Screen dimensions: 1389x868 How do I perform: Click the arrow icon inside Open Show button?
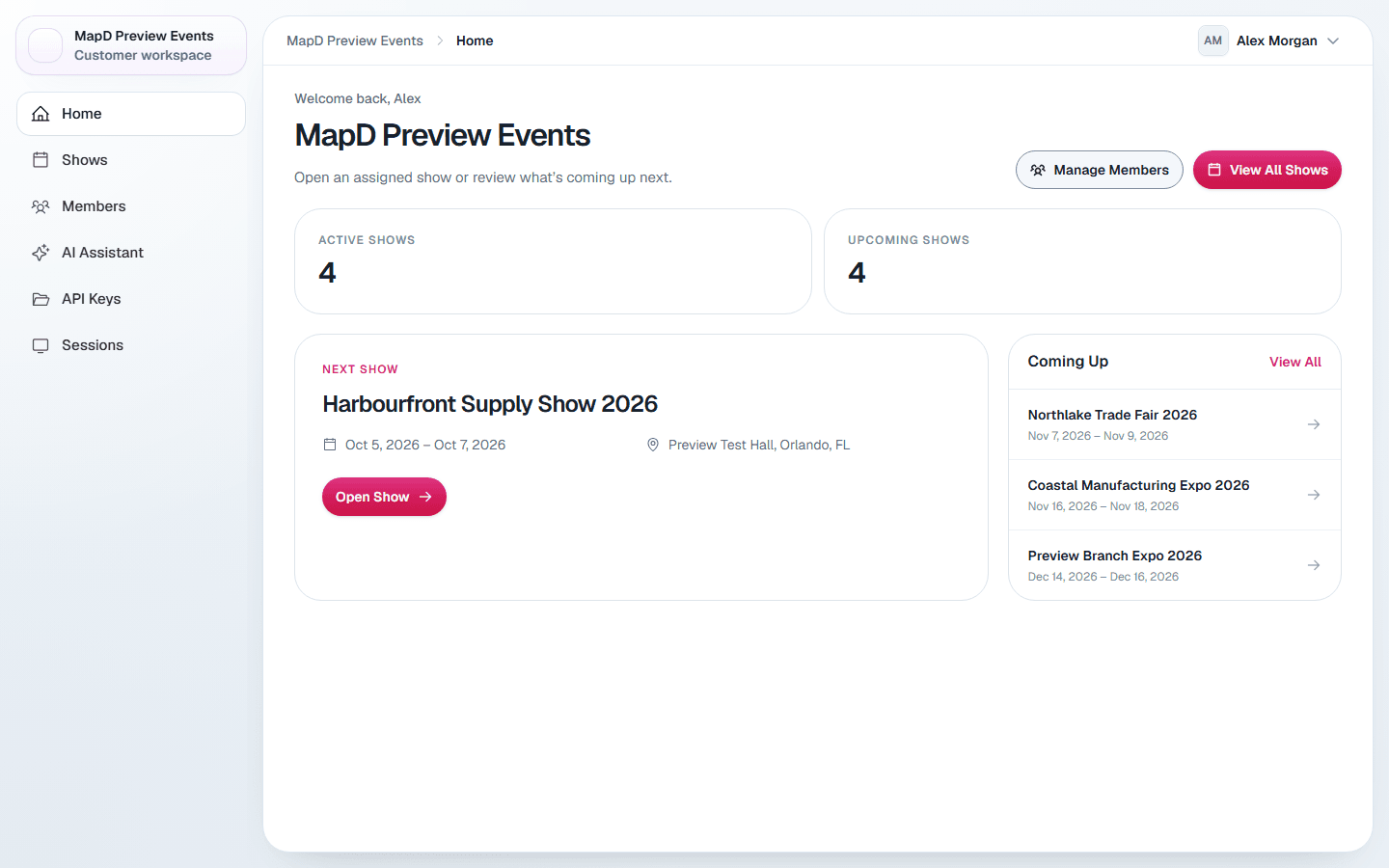(425, 497)
